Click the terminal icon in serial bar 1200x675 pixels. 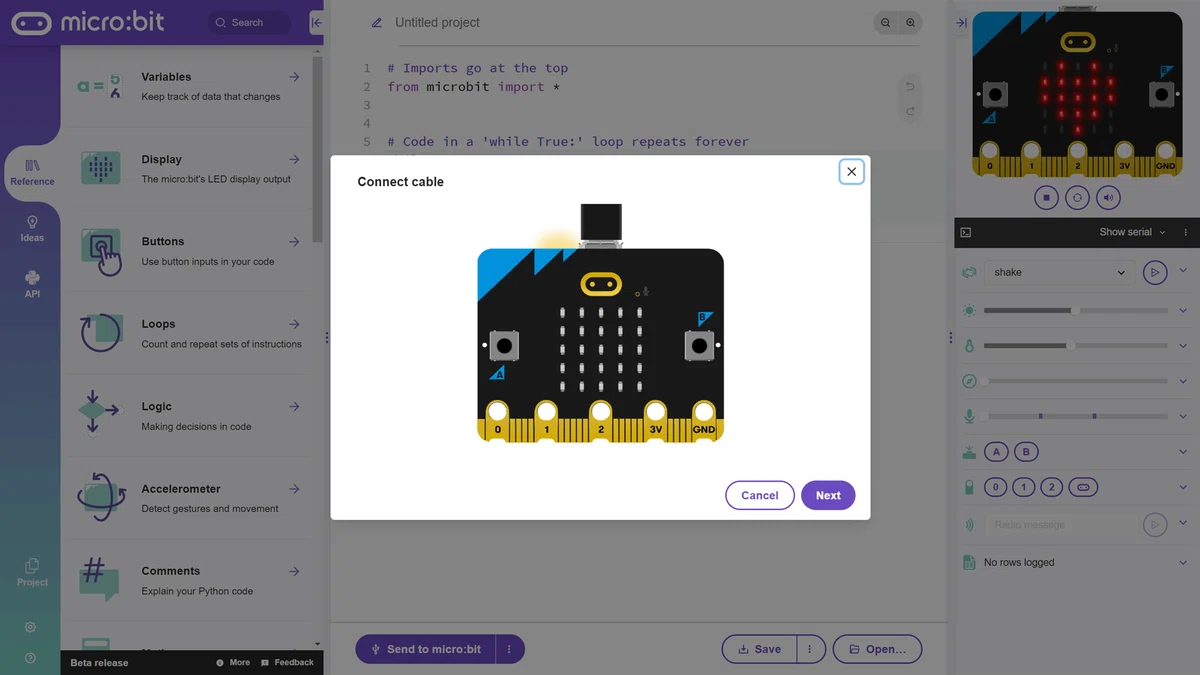[966, 232]
